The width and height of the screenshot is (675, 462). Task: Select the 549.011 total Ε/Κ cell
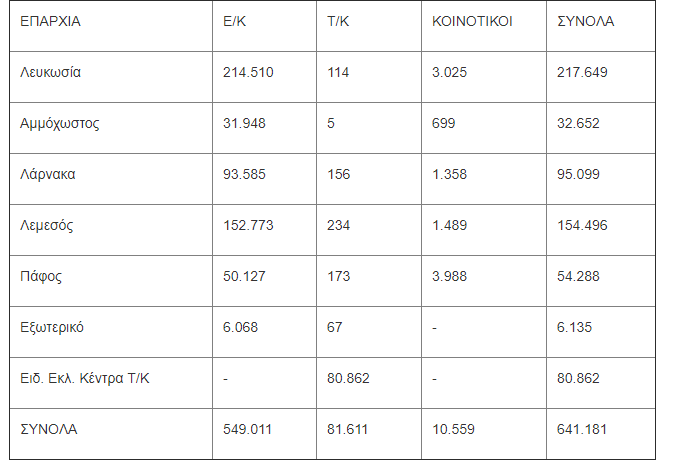(x=247, y=429)
